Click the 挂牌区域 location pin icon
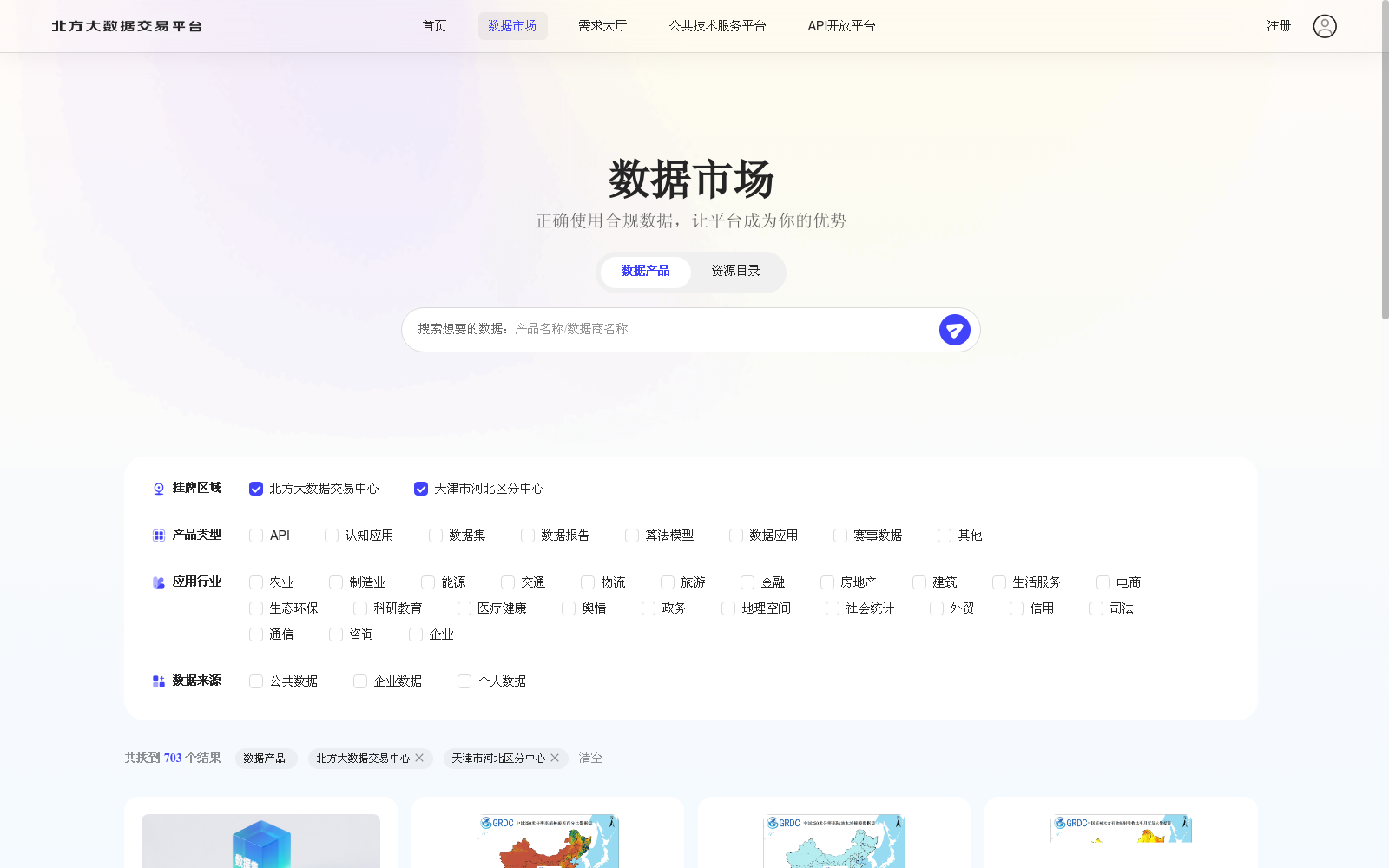 point(157,488)
